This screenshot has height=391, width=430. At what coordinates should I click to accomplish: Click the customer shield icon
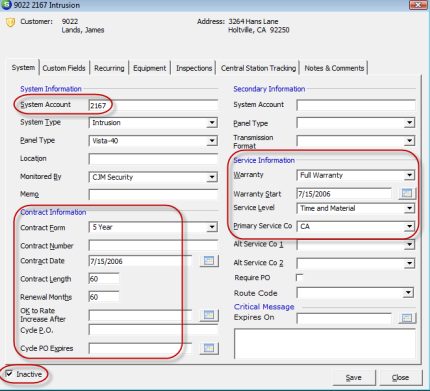11,23
